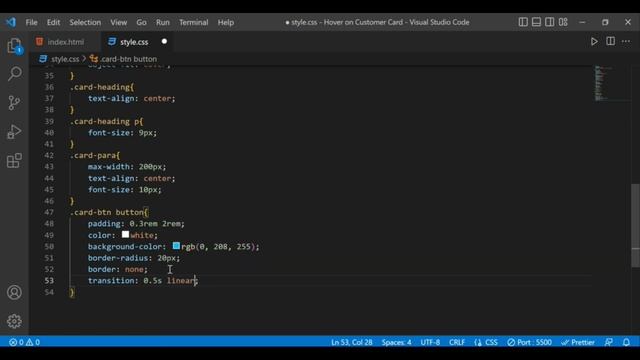Change encoding via UTF-8 status item

click(430, 342)
